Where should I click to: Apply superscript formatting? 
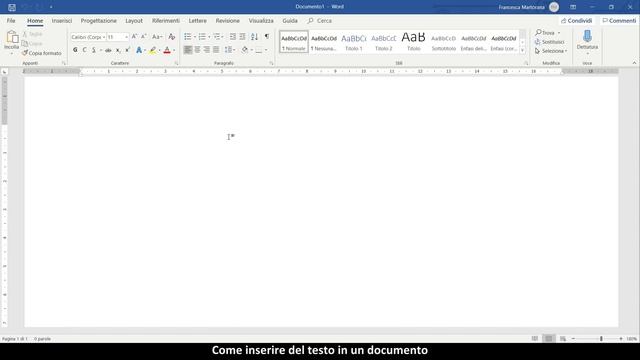(127, 50)
